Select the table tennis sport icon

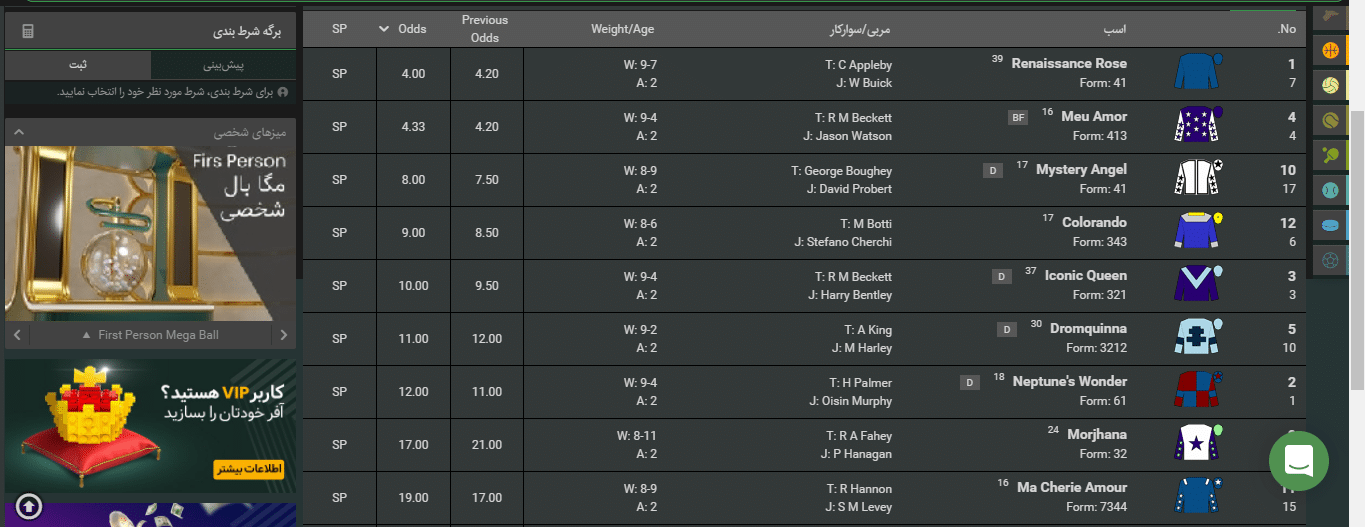(1331, 155)
